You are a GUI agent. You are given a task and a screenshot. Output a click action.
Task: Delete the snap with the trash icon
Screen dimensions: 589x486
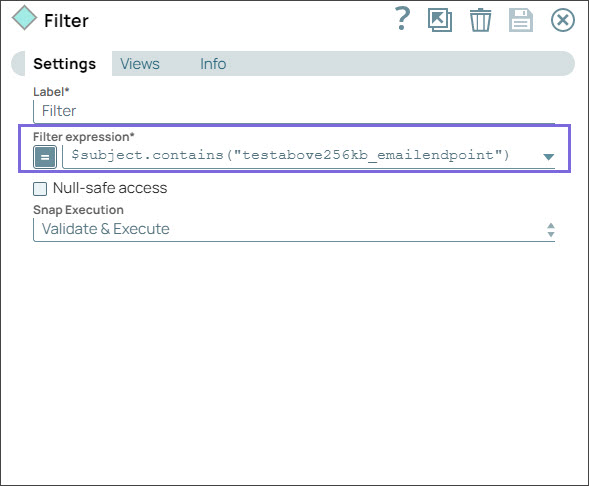click(x=480, y=20)
